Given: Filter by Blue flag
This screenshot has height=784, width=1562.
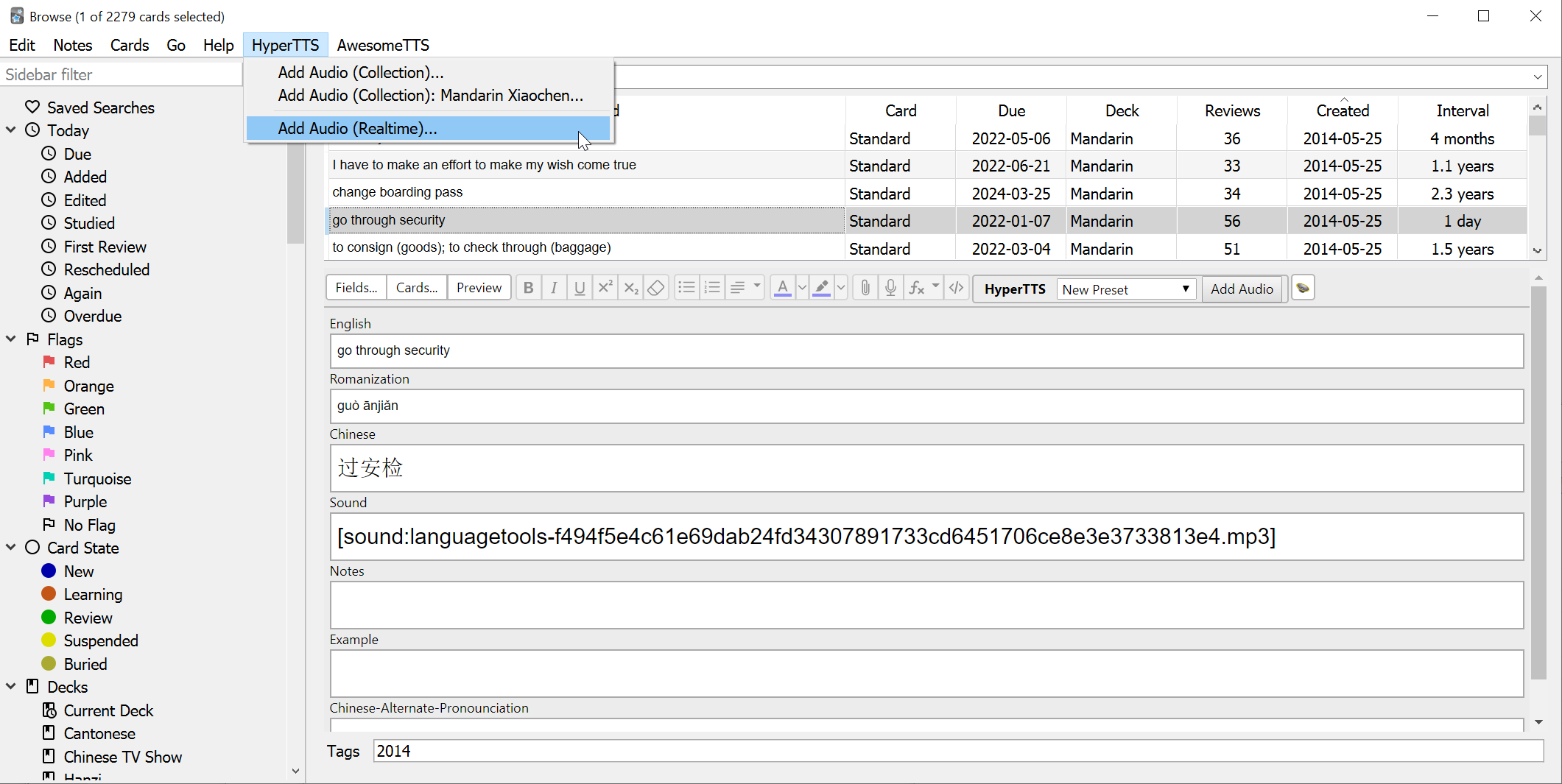Looking at the screenshot, I should [x=78, y=432].
